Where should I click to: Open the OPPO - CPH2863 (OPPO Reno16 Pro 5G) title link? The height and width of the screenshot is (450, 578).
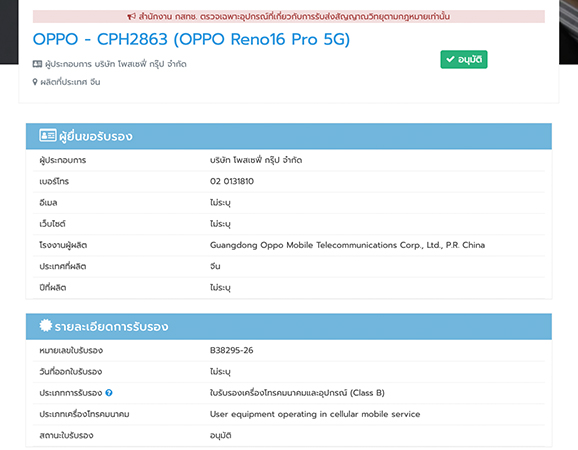(191, 39)
